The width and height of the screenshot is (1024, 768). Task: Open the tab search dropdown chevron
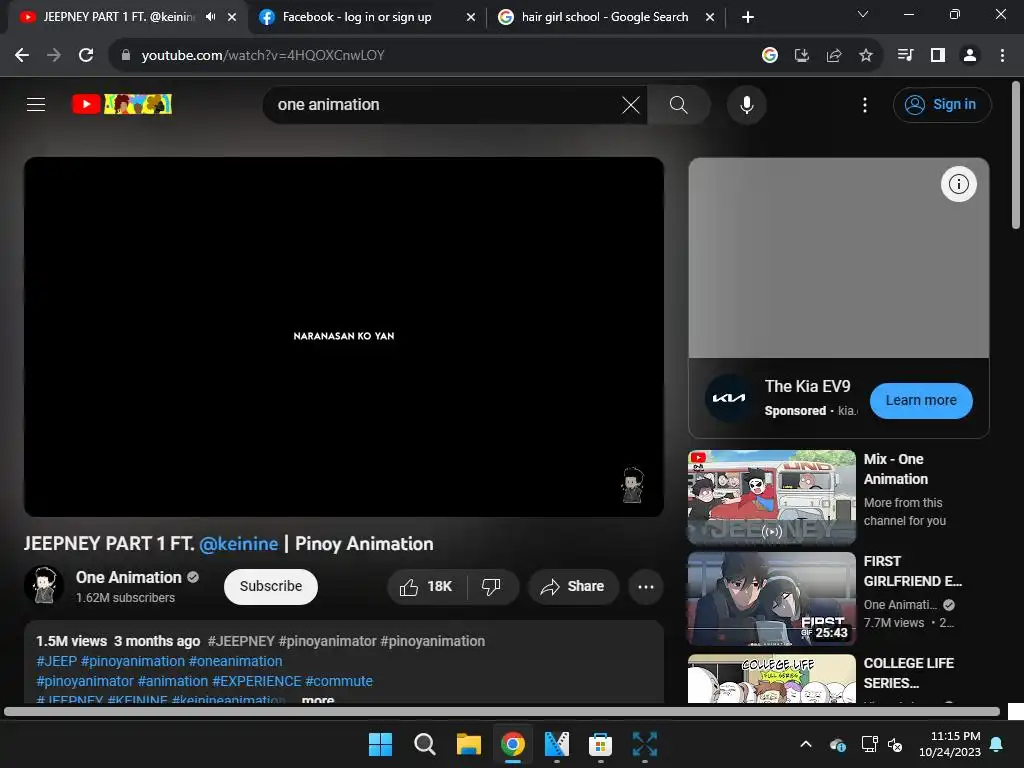(863, 14)
